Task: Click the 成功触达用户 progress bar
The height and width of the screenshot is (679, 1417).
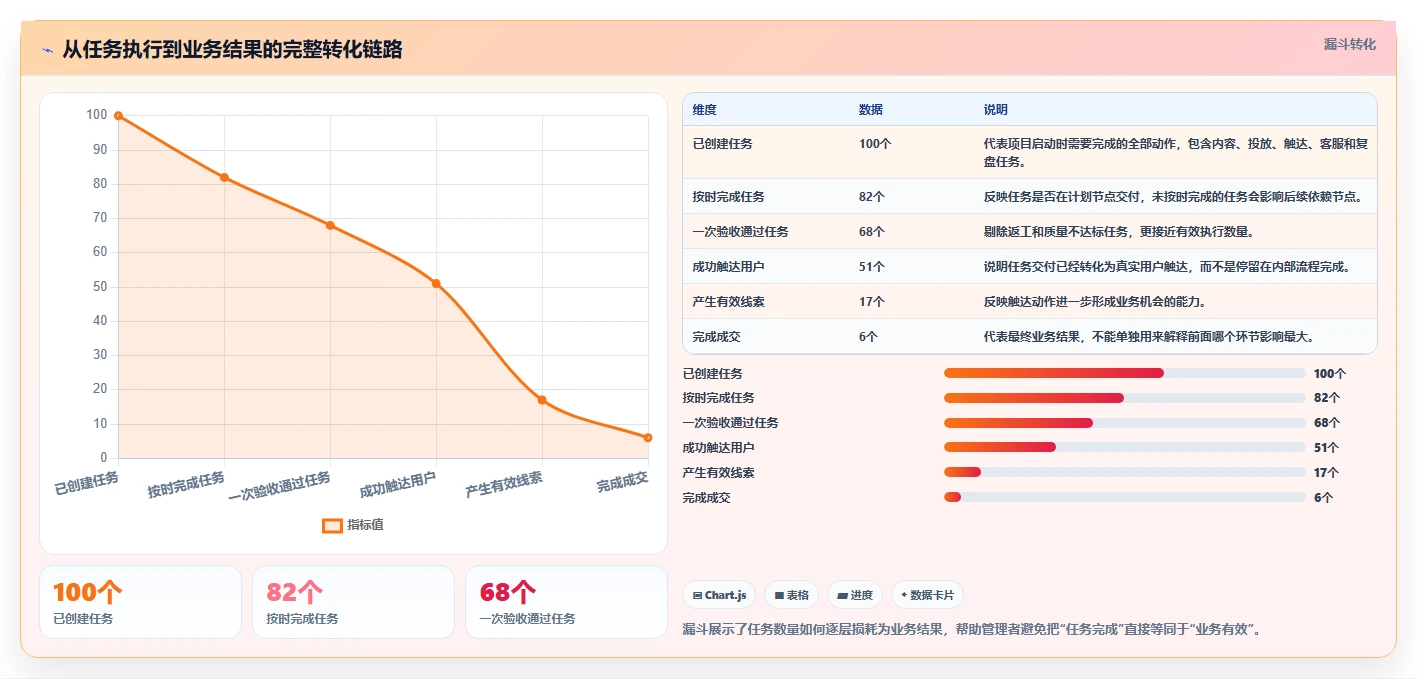Action: coord(1125,447)
